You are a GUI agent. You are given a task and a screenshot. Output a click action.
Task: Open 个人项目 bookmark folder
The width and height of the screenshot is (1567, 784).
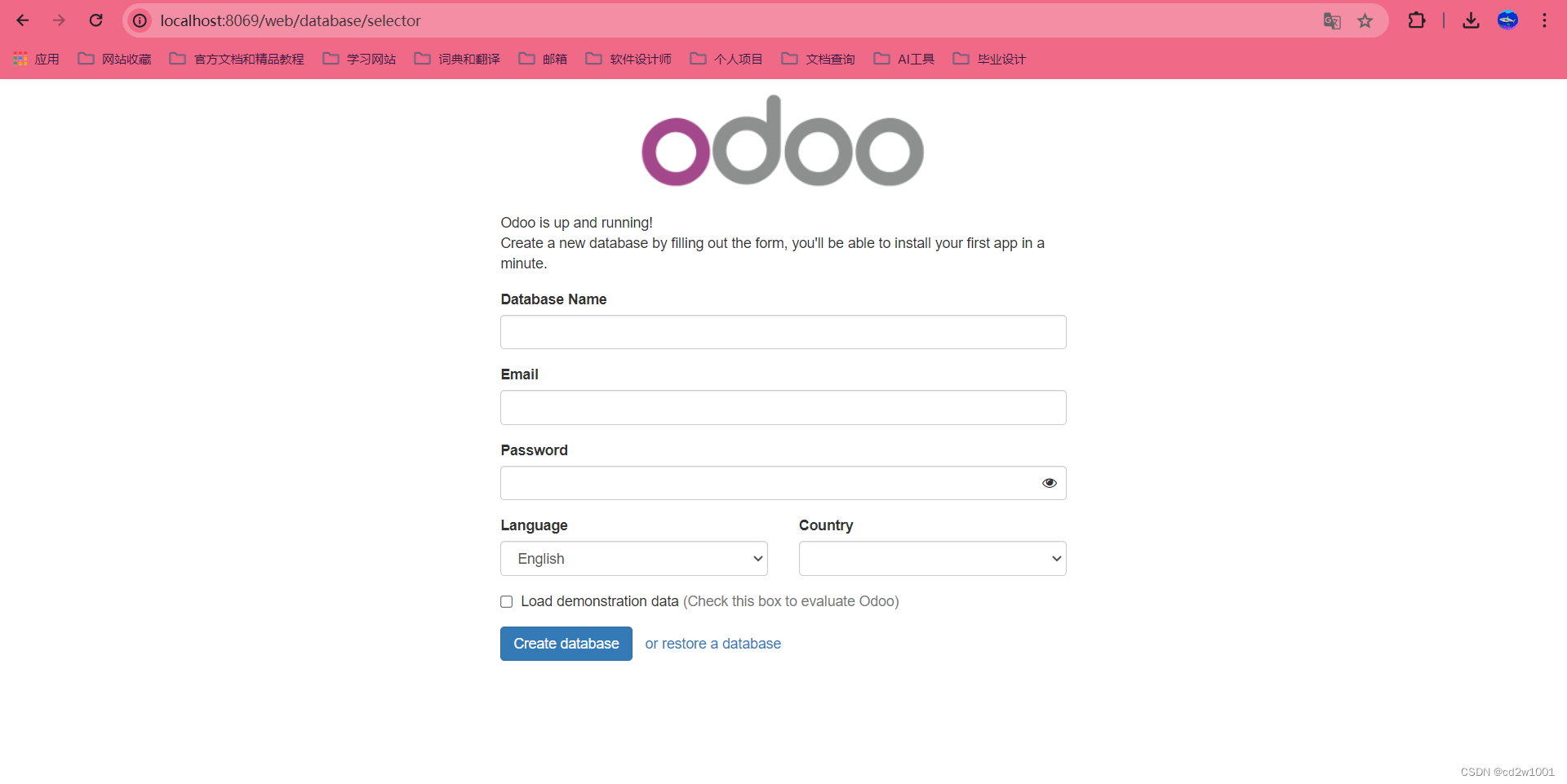point(726,59)
